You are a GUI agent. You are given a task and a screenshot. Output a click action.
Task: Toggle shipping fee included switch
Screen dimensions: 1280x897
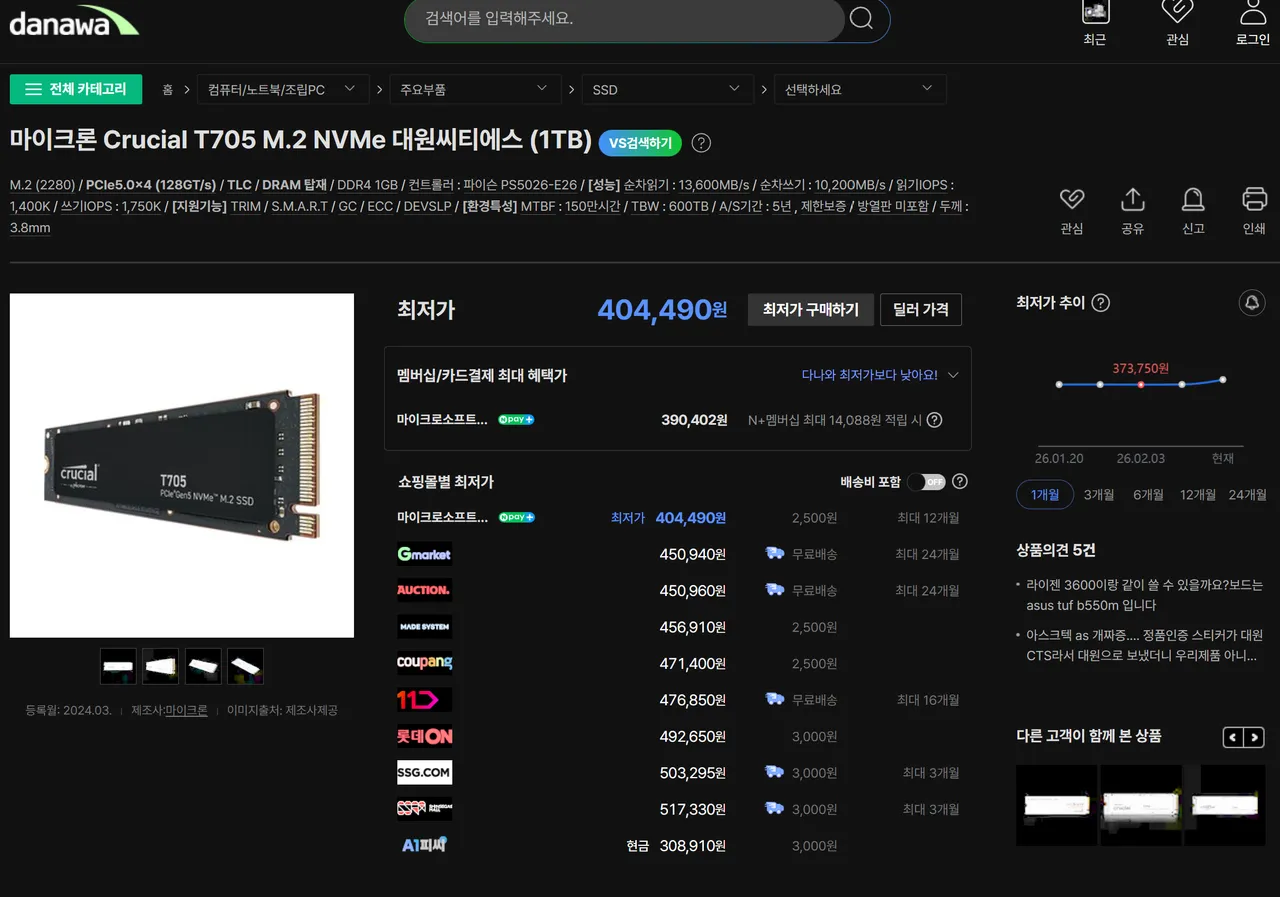(926, 482)
